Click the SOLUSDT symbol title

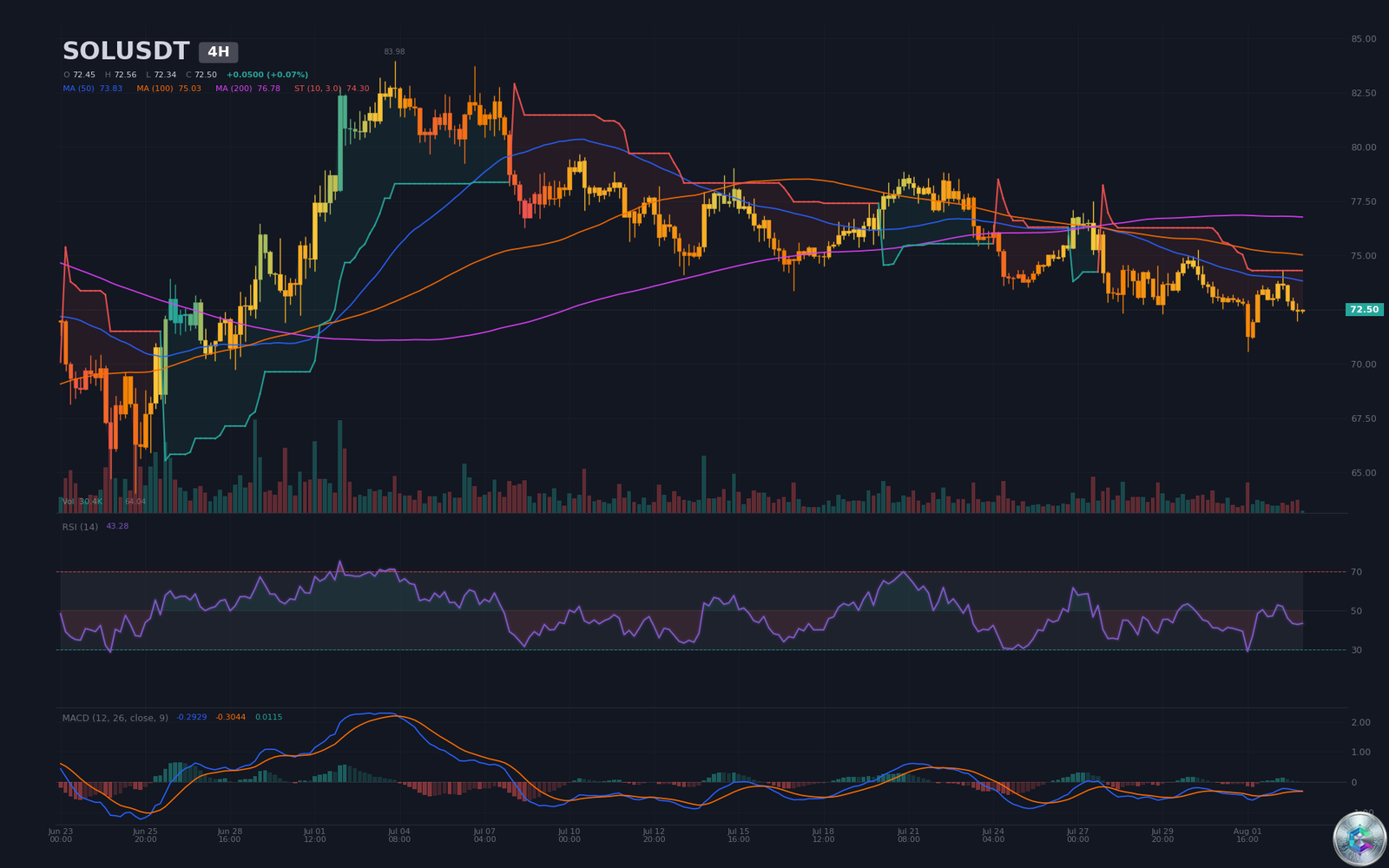pyautogui.click(x=126, y=51)
